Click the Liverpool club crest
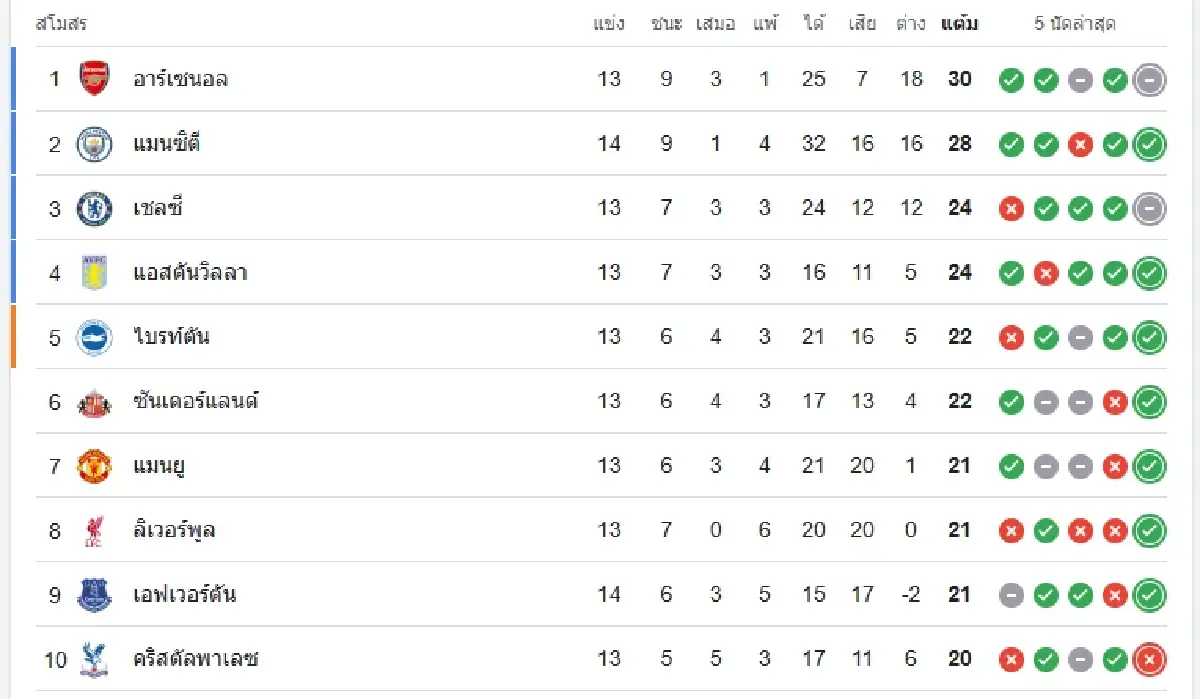The height and width of the screenshot is (699, 1200). [x=94, y=531]
